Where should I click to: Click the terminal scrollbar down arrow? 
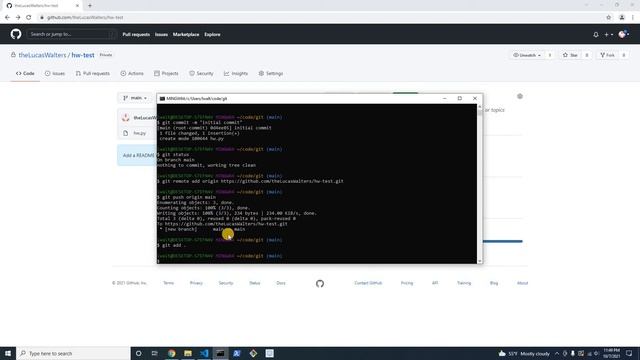point(480,261)
